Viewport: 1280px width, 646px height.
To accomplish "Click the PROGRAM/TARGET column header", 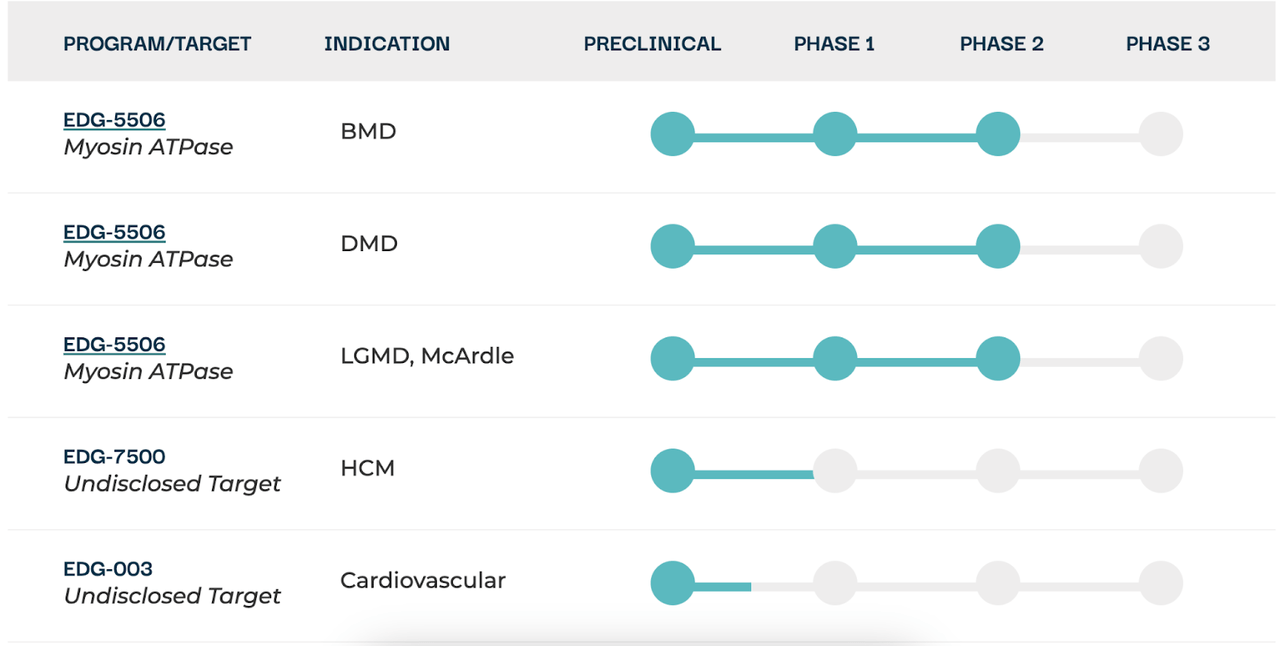I will tap(157, 44).
